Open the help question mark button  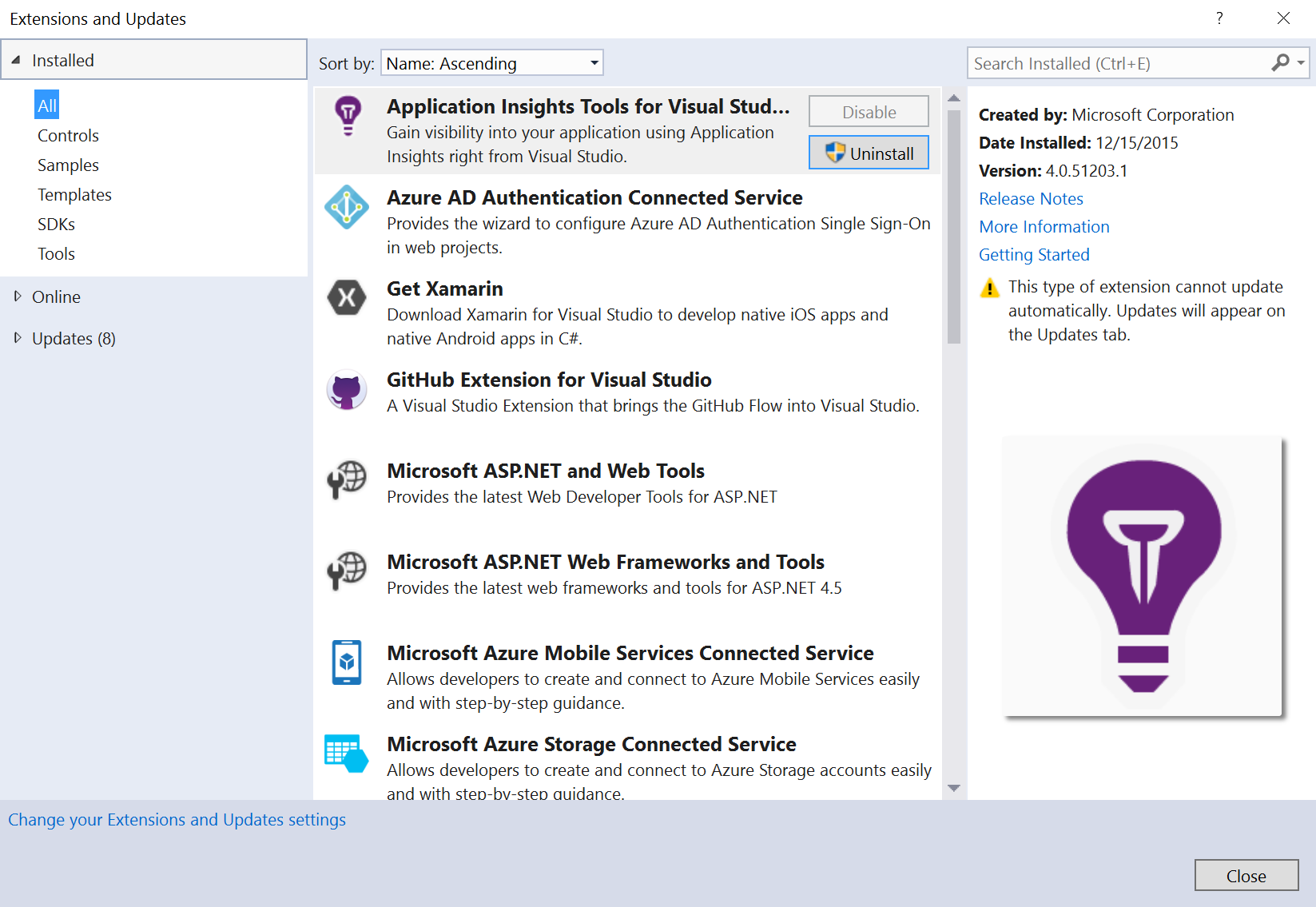[1219, 18]
